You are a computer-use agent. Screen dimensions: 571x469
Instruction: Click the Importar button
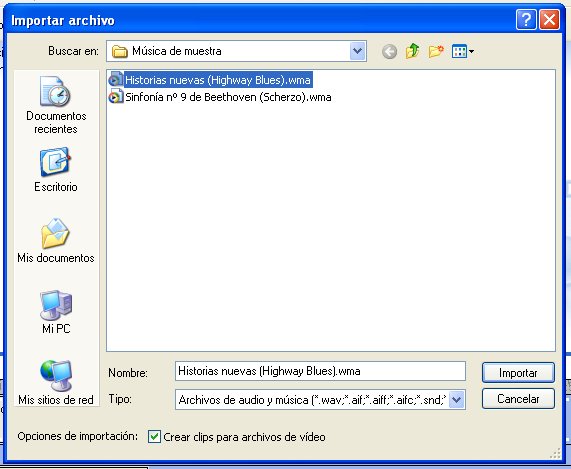[518, 373]
